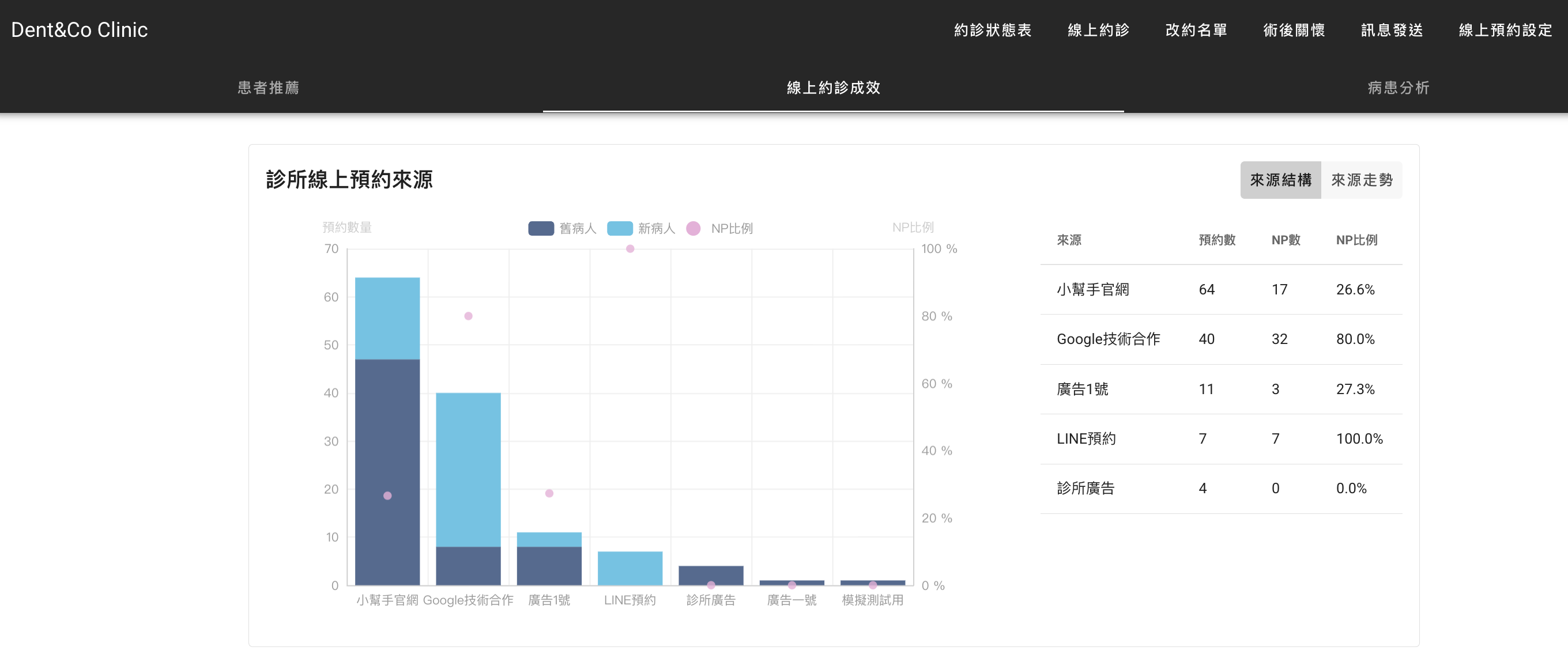
Task: Open the 約診狀態表 page
Action: tap(993, 30)
